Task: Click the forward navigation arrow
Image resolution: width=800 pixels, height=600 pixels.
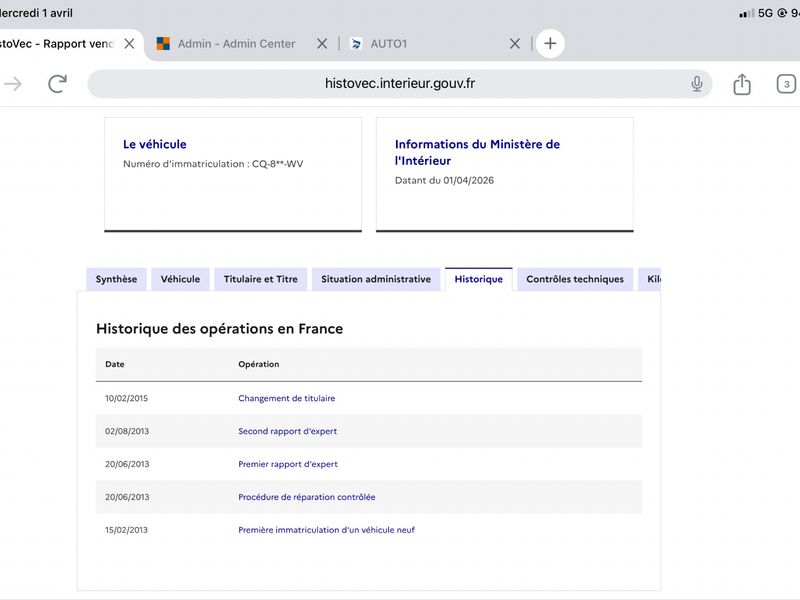Action: pos(13,84)
